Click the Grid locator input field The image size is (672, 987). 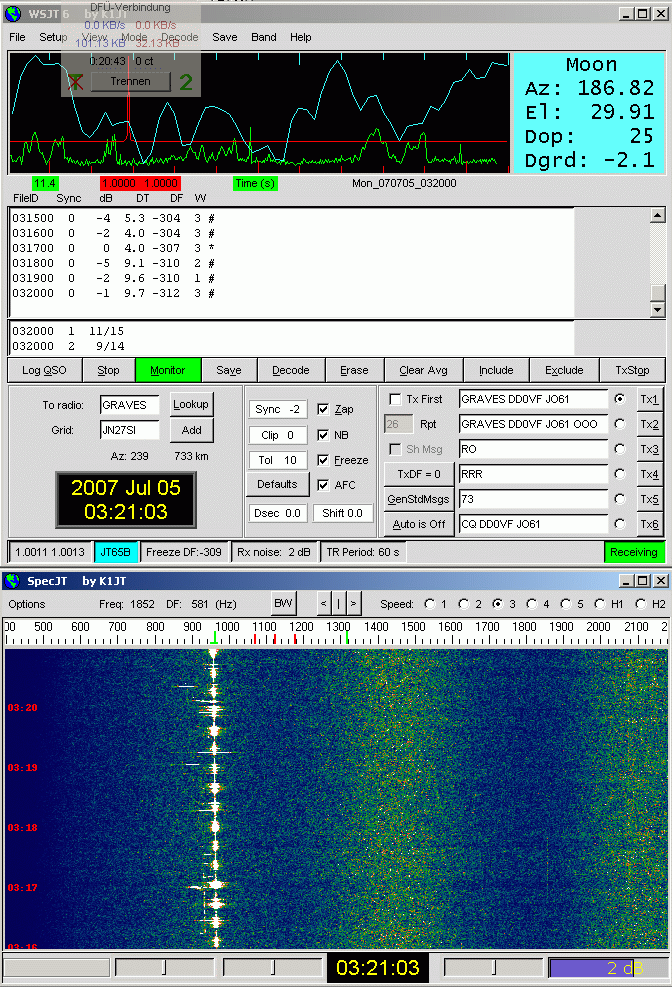click(x=129, y=430)
